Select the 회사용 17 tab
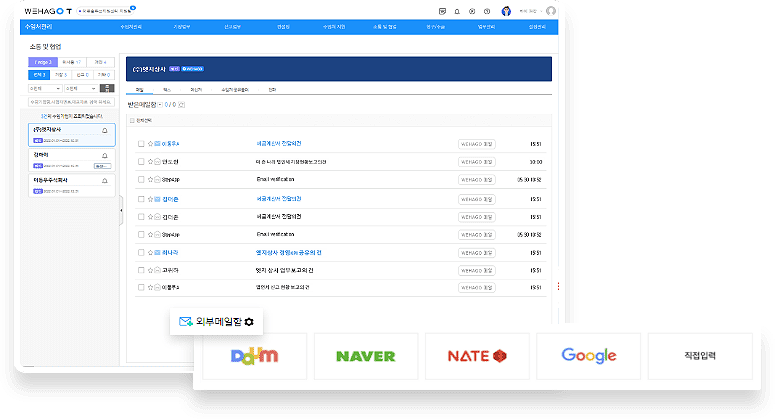Screen dimensions: 775x419 72,62
